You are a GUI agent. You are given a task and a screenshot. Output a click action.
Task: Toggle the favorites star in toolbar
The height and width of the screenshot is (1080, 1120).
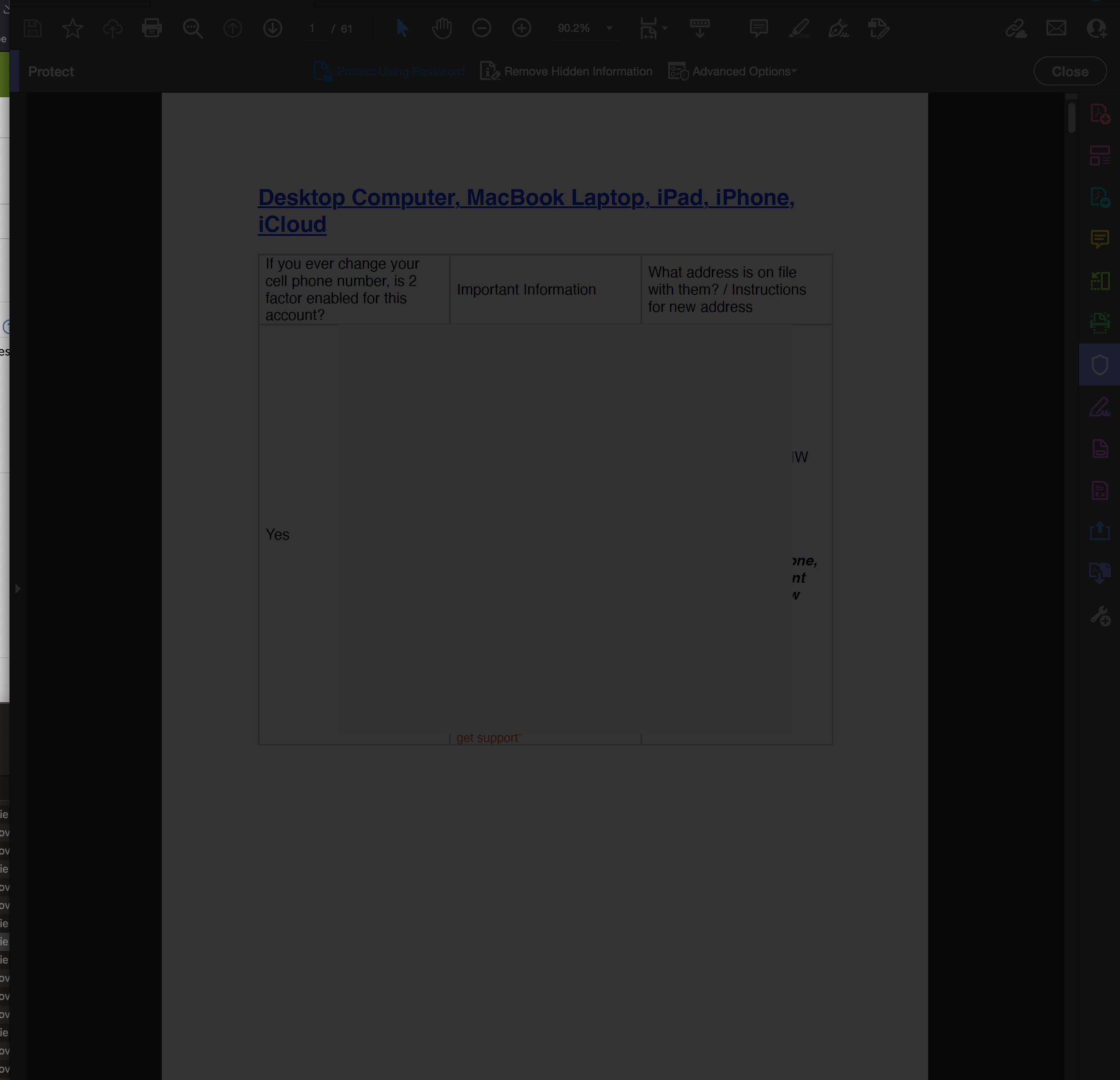click(73, 28)
